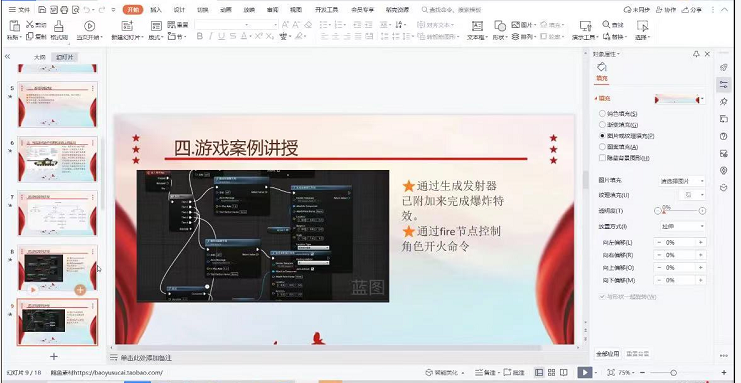The image size is (741, 383).
Task: Click the Presentation Tools icon in ribbon
Action: pos(586,26)
